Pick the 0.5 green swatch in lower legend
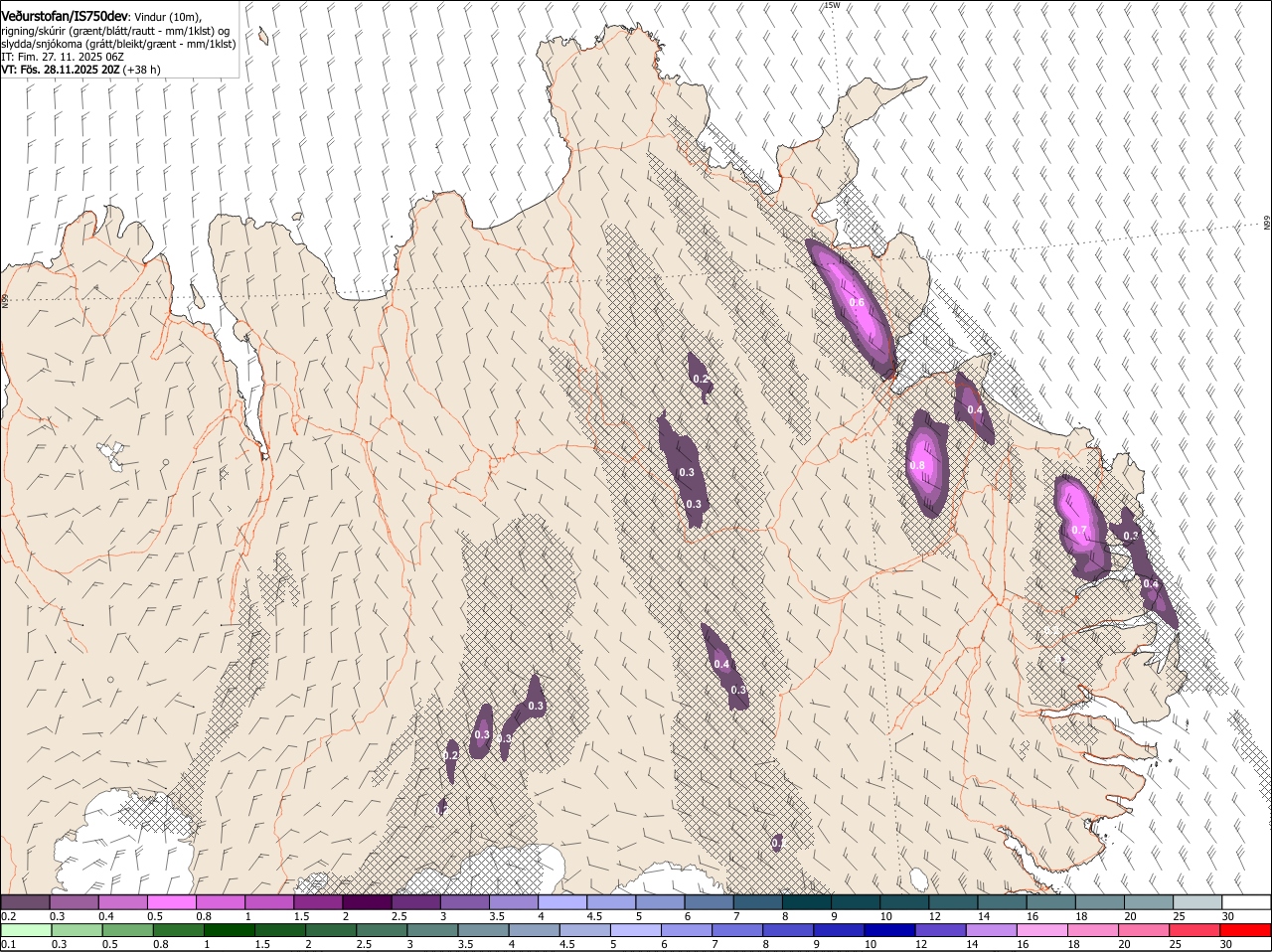1272x952 pixels. pos(127,931)
